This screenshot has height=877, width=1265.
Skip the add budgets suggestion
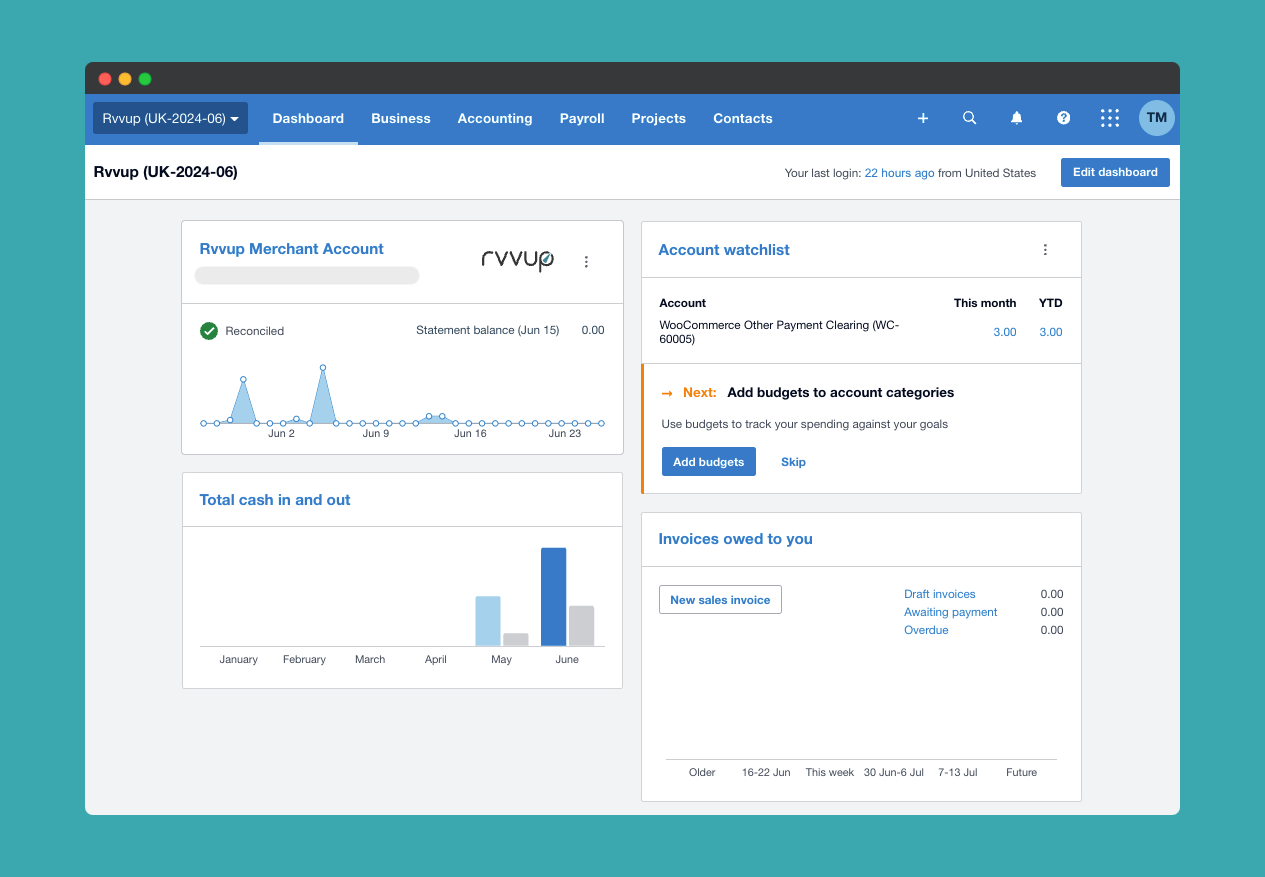point(793,462)
